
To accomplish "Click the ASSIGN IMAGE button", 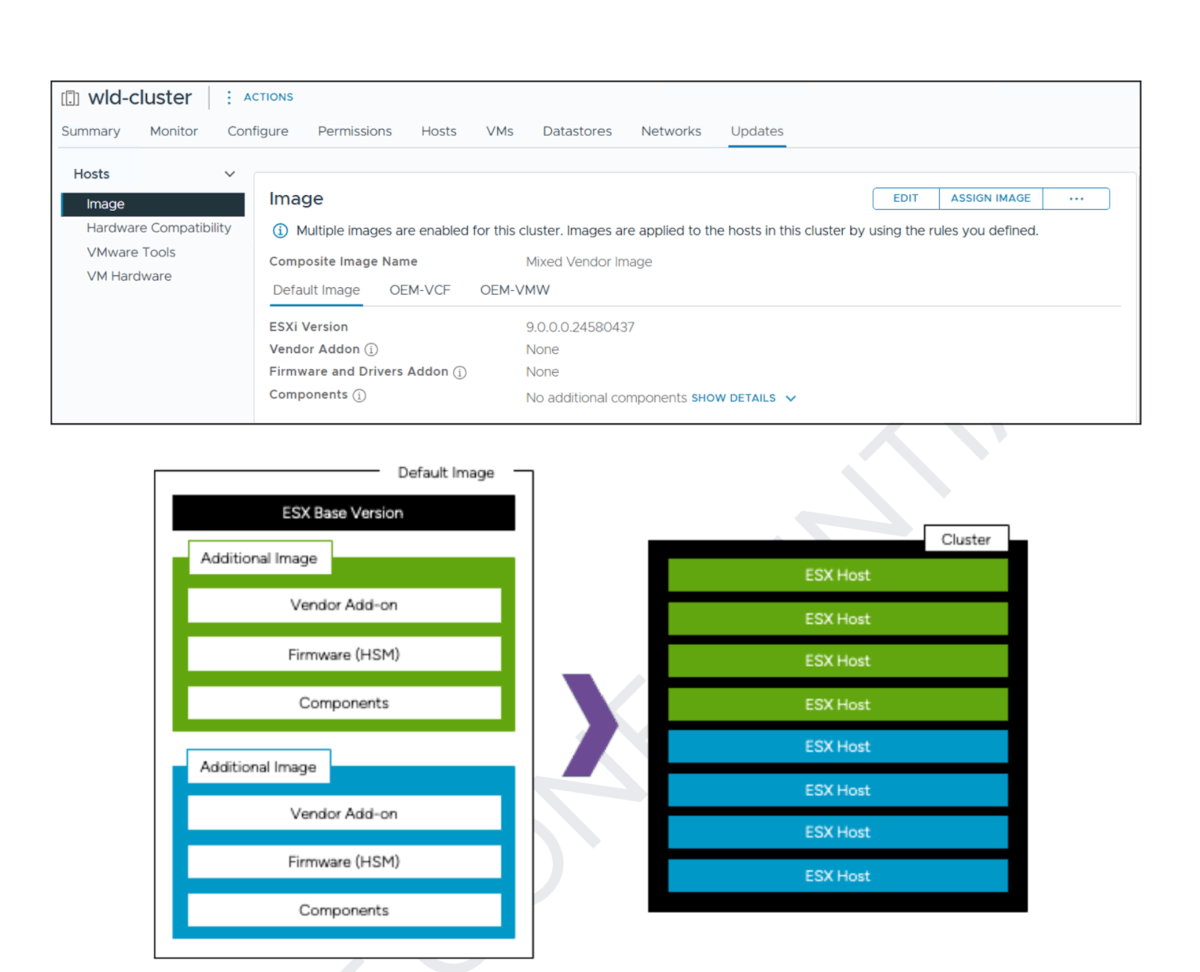I will coord(991,198).
